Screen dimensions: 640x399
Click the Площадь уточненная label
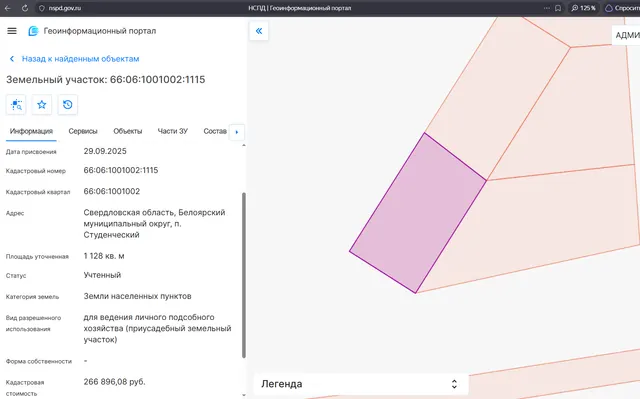37,257
